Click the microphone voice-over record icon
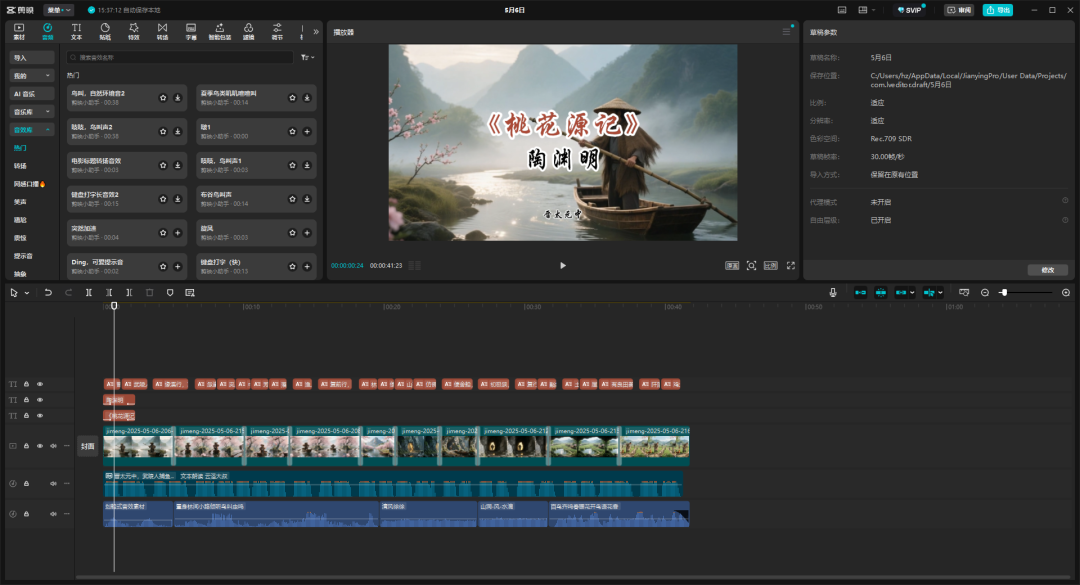Viewport: 1080px width, 585px height. point(832,292)
